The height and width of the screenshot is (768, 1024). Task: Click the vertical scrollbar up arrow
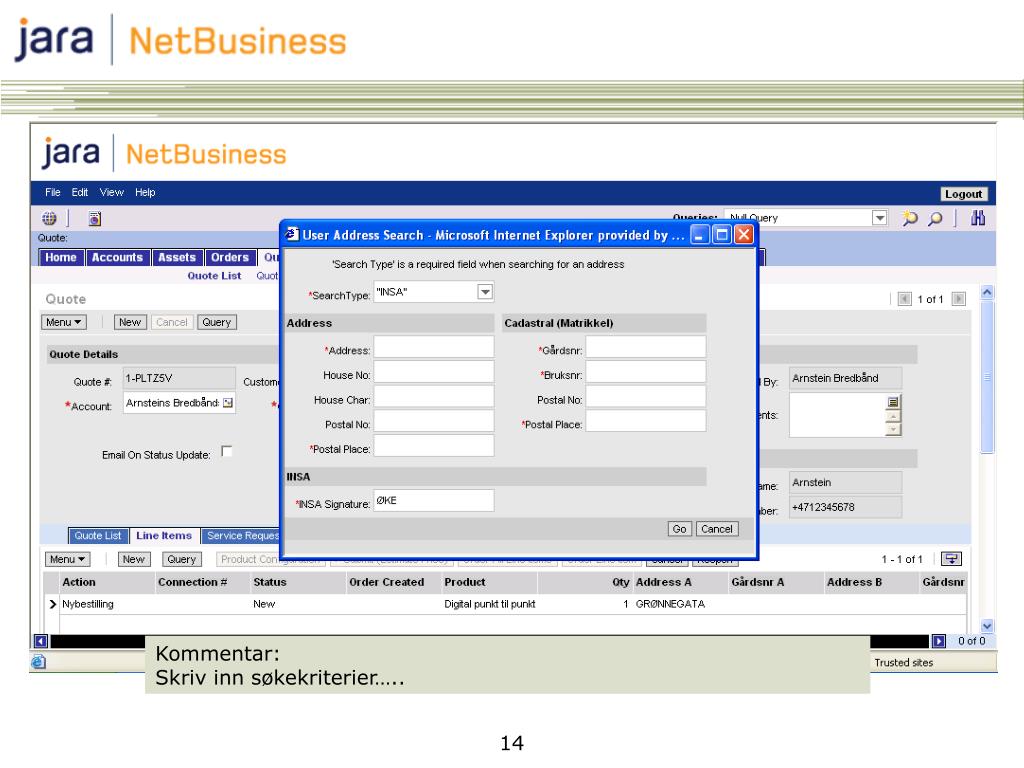[x=987, y=293]
